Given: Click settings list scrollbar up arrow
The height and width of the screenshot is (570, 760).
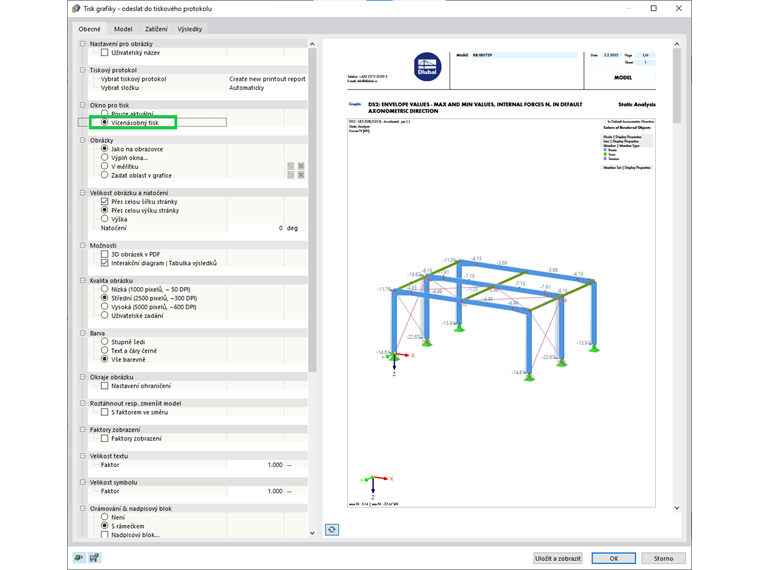Looking at the screenshot, I should click(312, 44).
